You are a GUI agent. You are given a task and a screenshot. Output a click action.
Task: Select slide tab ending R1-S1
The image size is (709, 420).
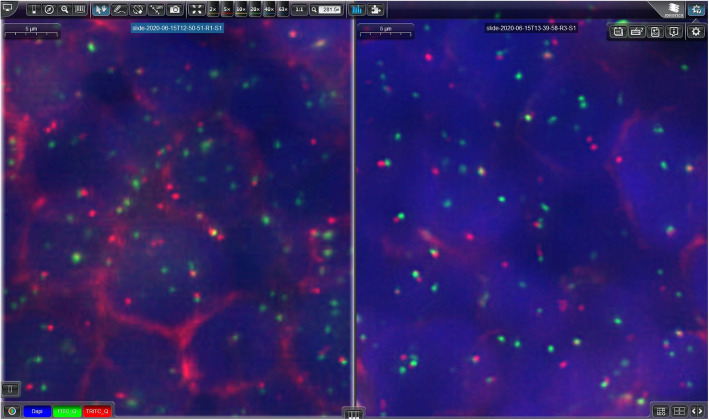point(177,28)
